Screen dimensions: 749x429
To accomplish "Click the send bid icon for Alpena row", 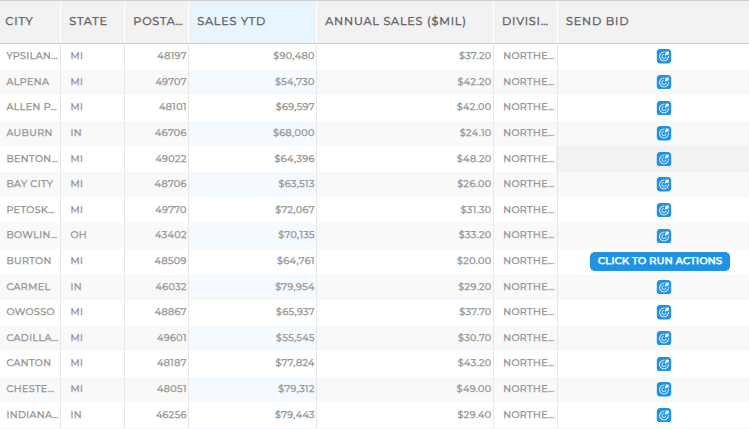I will coord(663,82).
